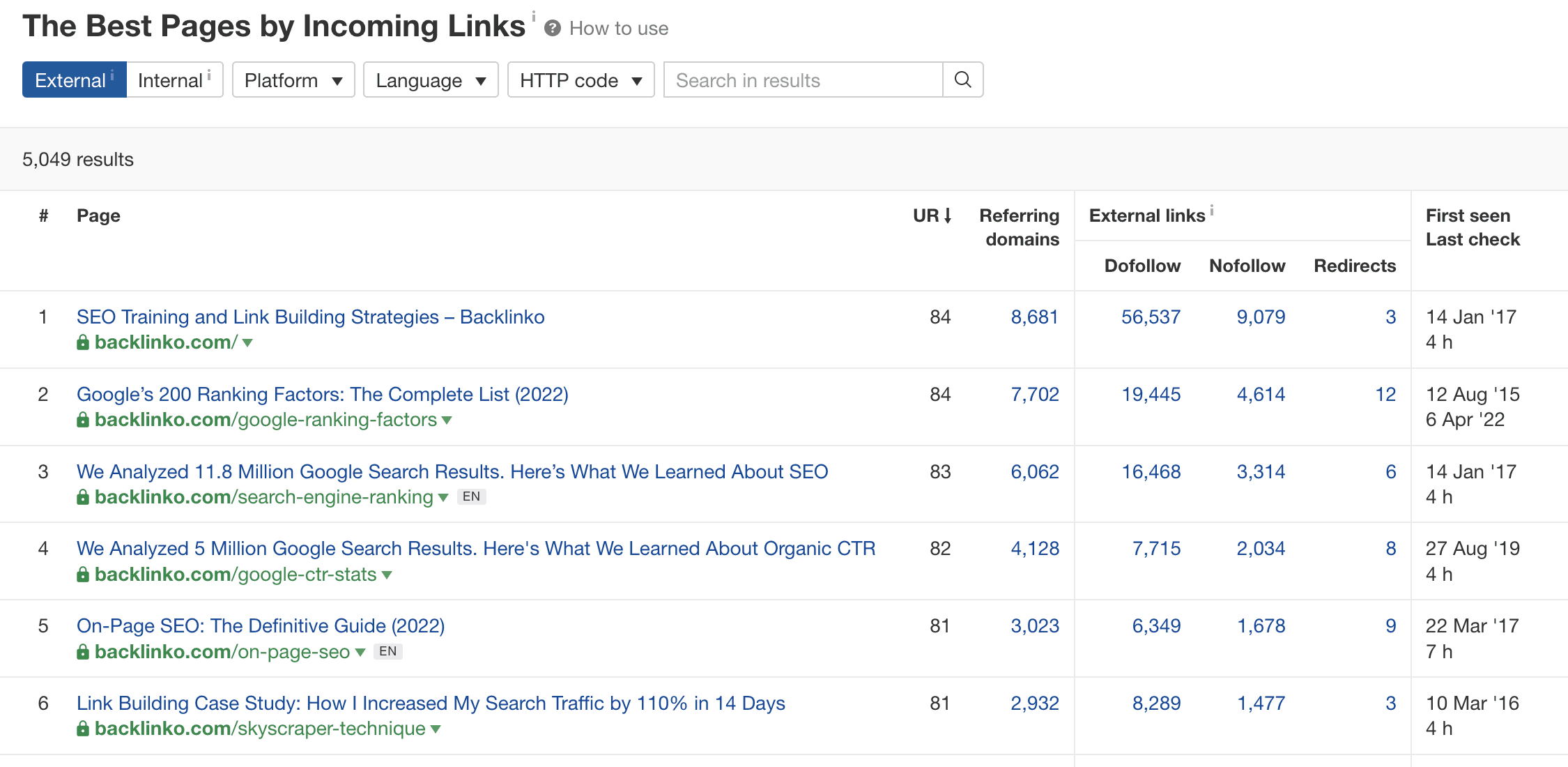Open Google's 200 Ranking Factors page link
This screenshot has width=1568, height=767.
click(323, 394)
